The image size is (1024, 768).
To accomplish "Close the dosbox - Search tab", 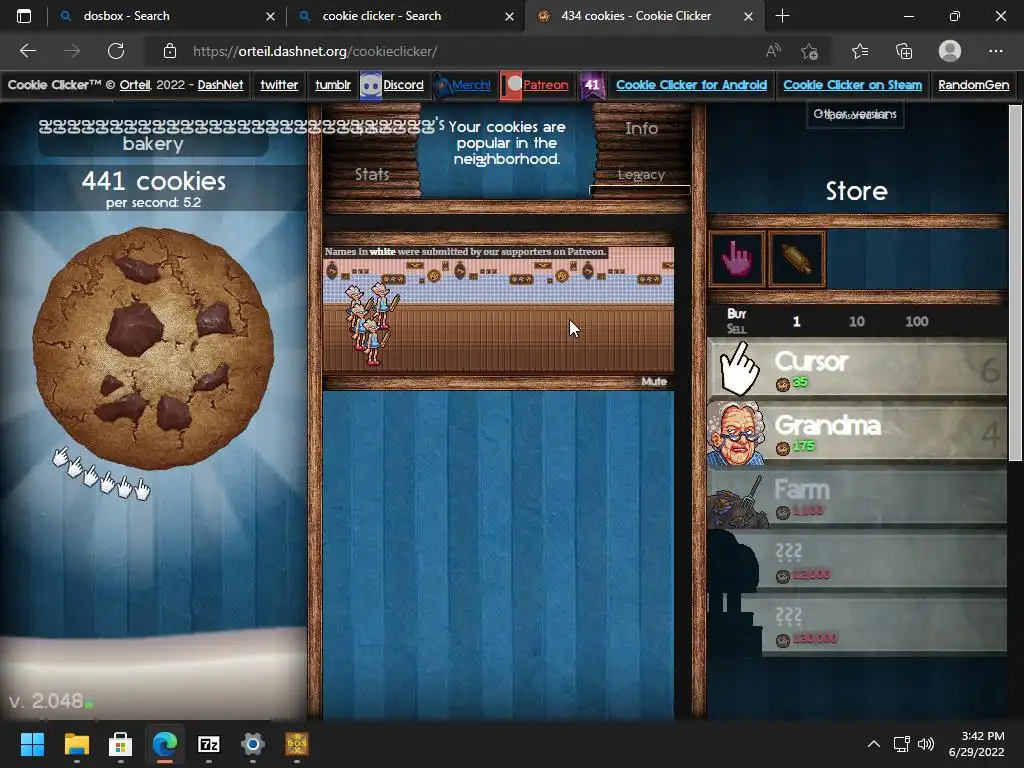I will [270, 16].
